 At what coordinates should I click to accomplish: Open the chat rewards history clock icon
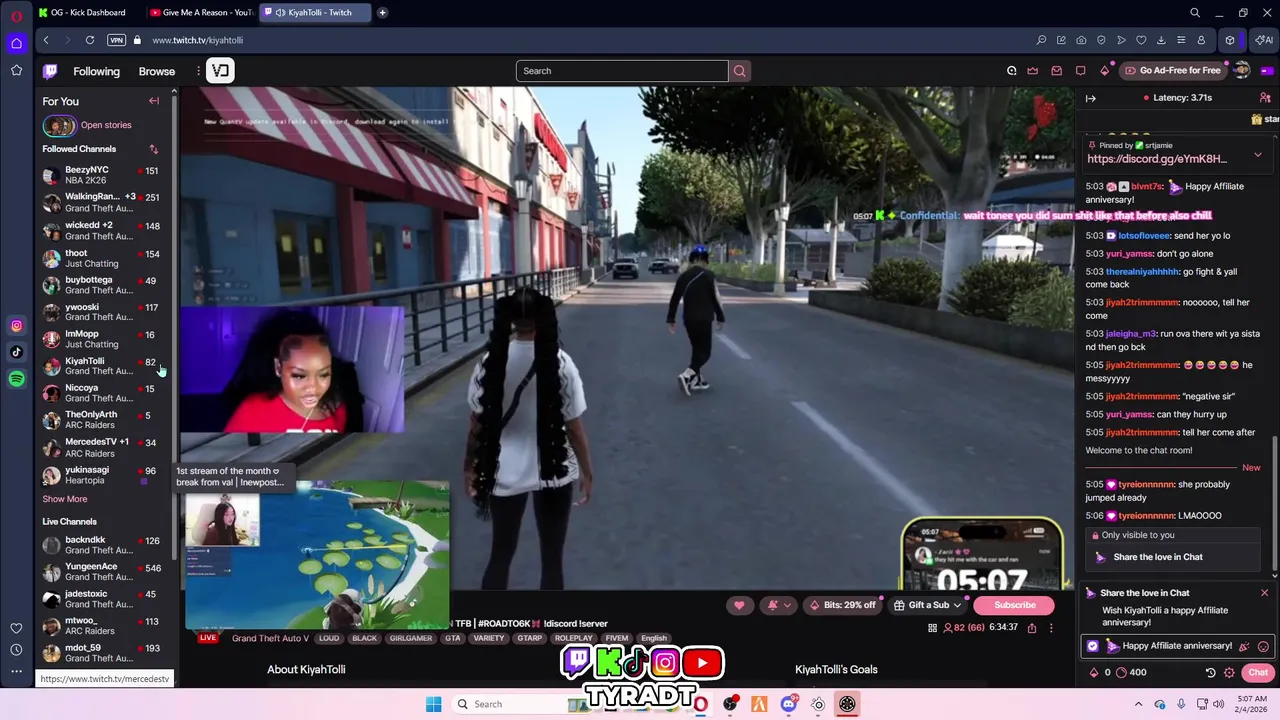(x=1210, y=673)
